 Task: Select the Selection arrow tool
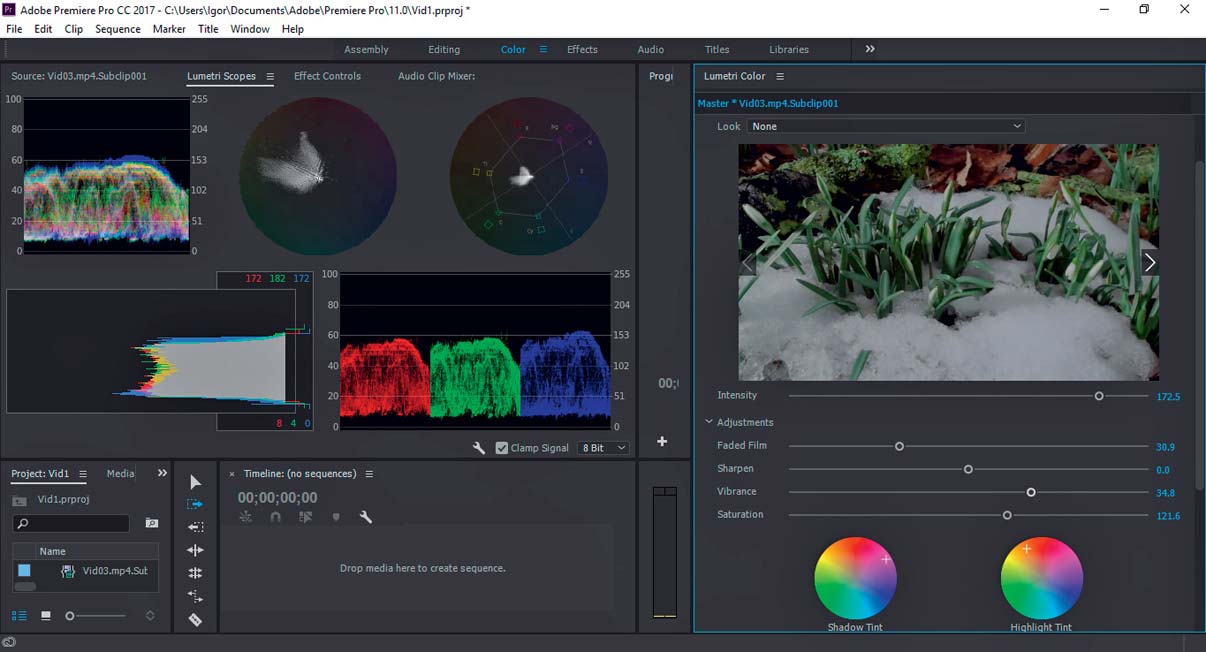pos(195,482)
